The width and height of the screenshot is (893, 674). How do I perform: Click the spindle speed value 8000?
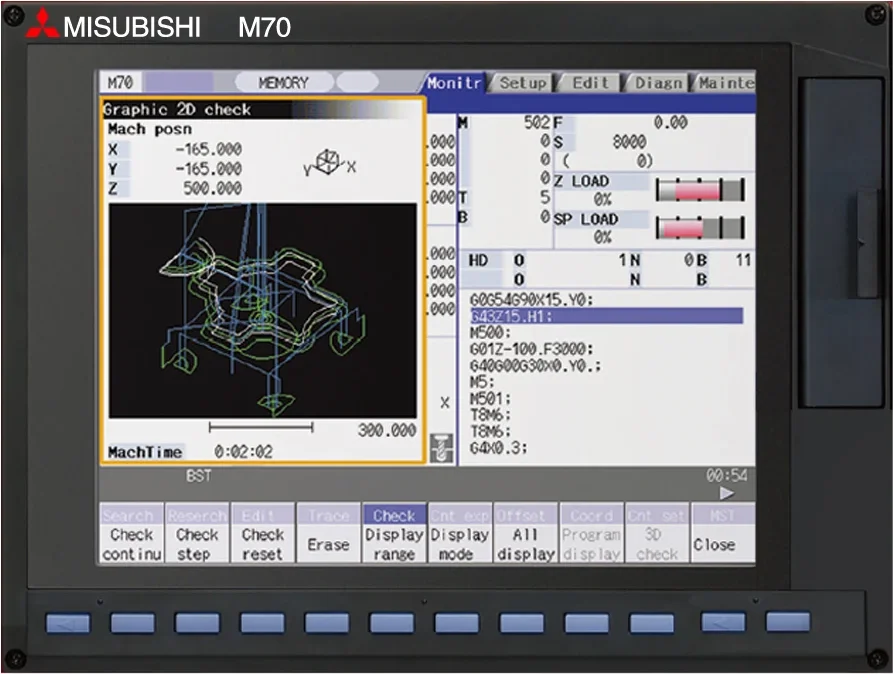pos(629,141)
